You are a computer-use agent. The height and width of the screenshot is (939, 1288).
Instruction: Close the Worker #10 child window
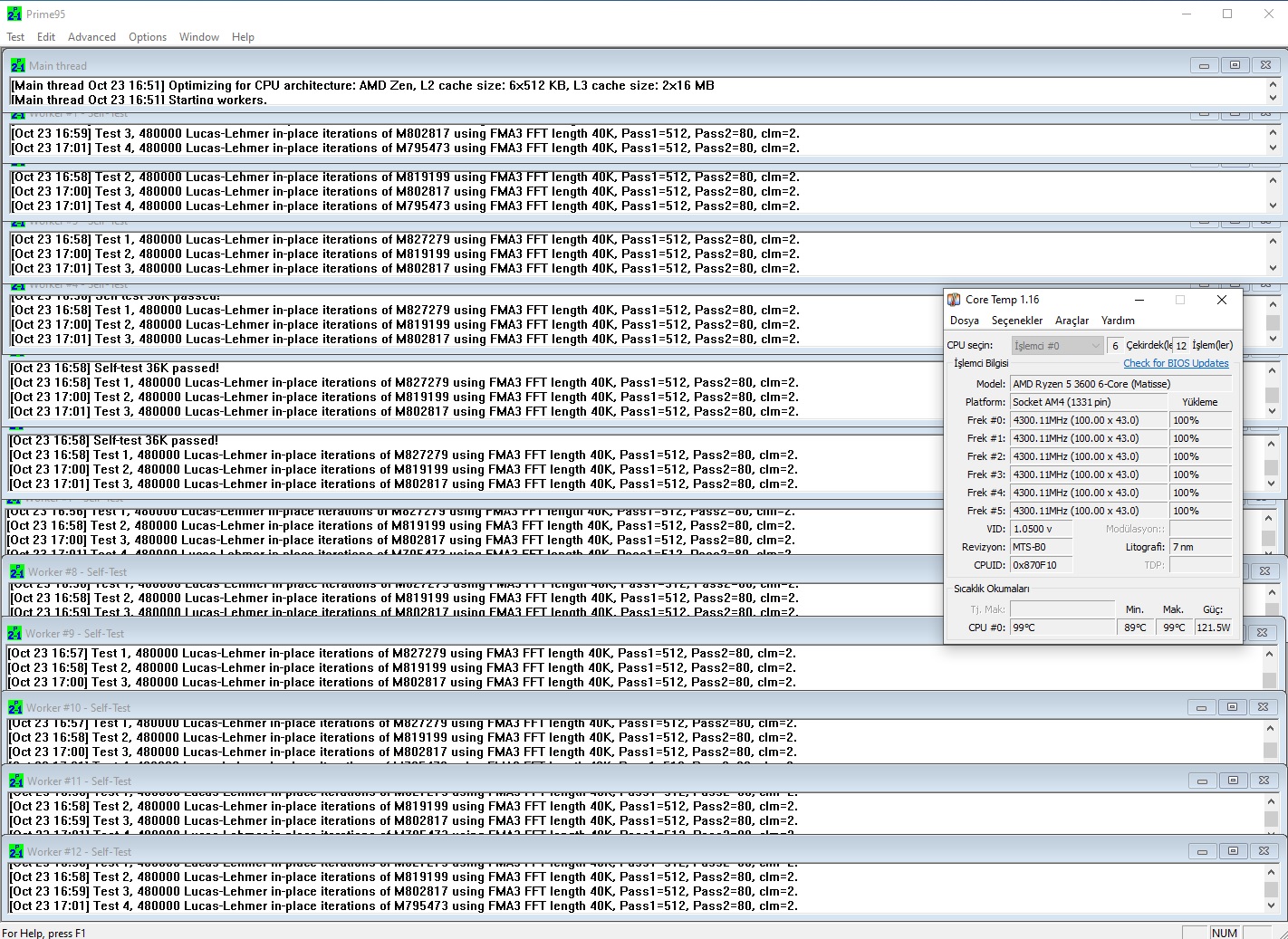[1264, 707]
